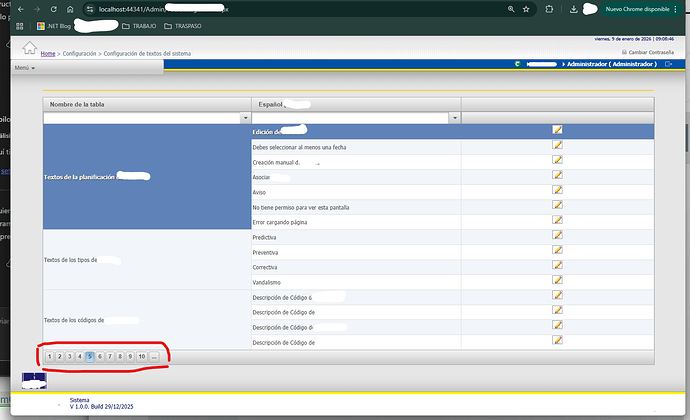
Task: Go to page 6 in the pager
Action: click(100, 356)
